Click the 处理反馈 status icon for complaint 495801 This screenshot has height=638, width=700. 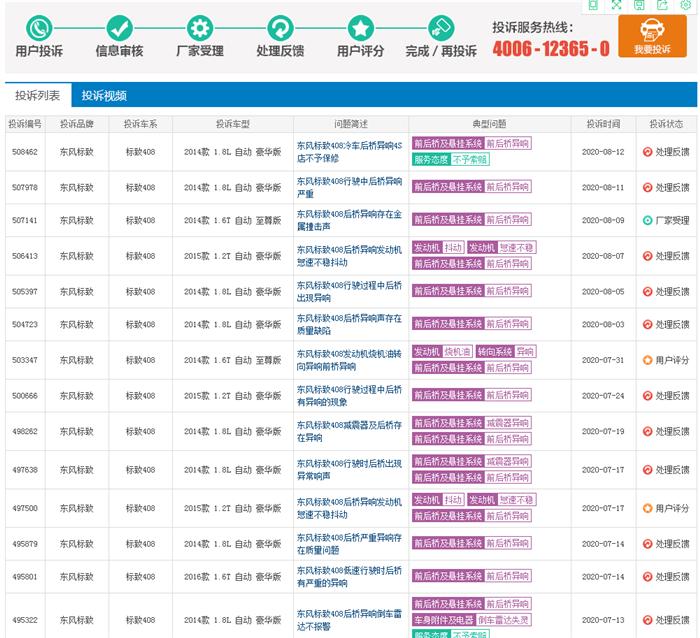pos(647,577)
